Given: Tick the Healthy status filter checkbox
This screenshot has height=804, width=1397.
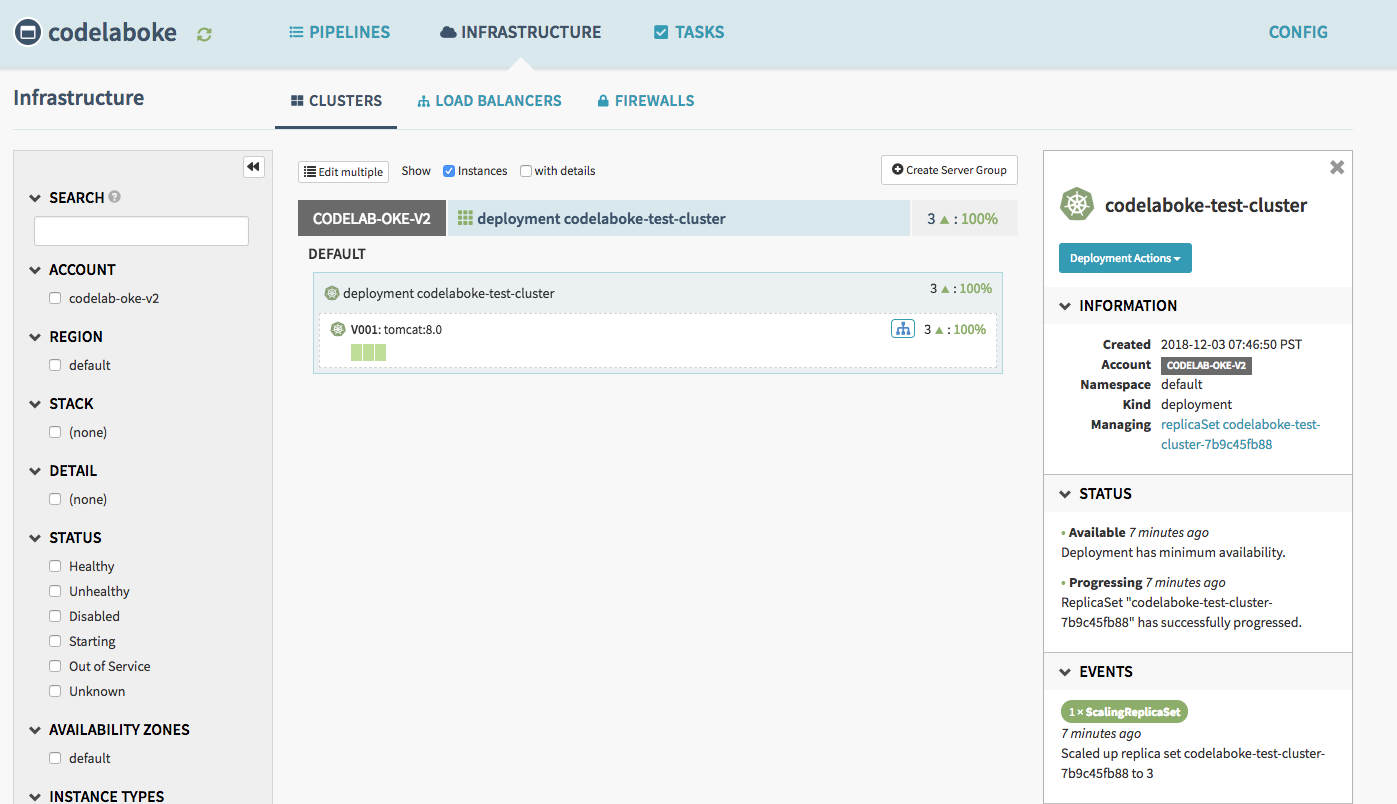Looking at the screenshot, I should tap(56, 566).
